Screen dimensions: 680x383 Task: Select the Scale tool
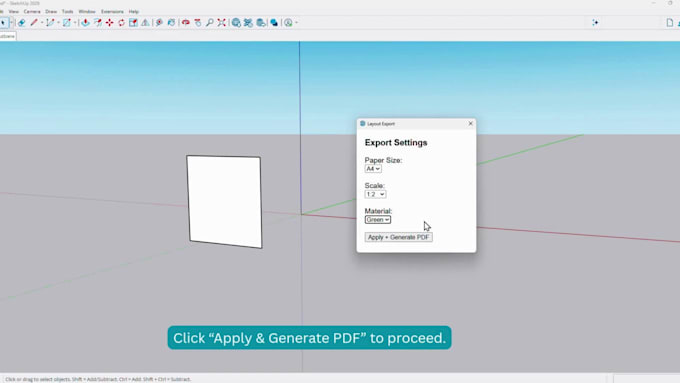133,23
